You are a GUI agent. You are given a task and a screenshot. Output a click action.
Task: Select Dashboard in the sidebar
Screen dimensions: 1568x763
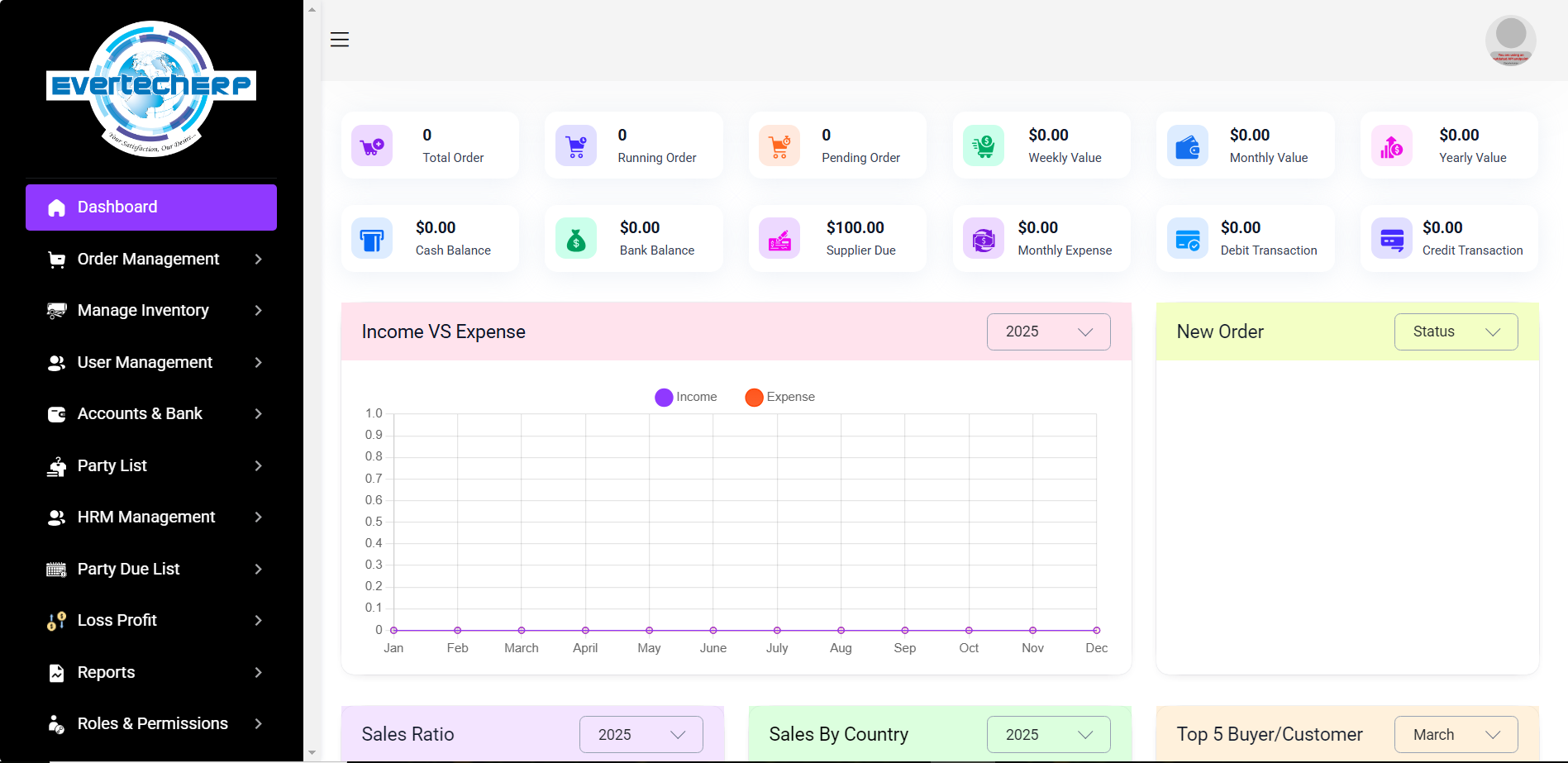coord(151,207)
